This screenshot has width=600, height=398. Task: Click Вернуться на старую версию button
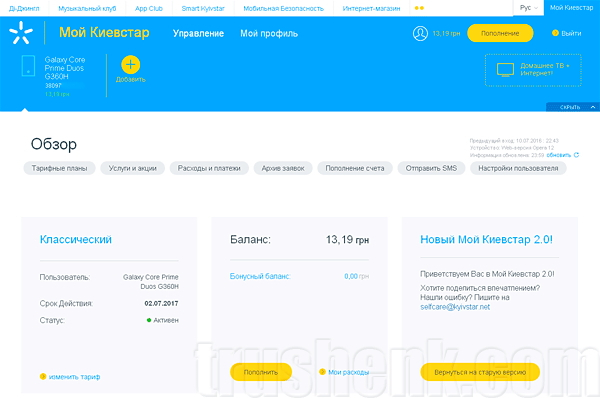coord(480,372)
